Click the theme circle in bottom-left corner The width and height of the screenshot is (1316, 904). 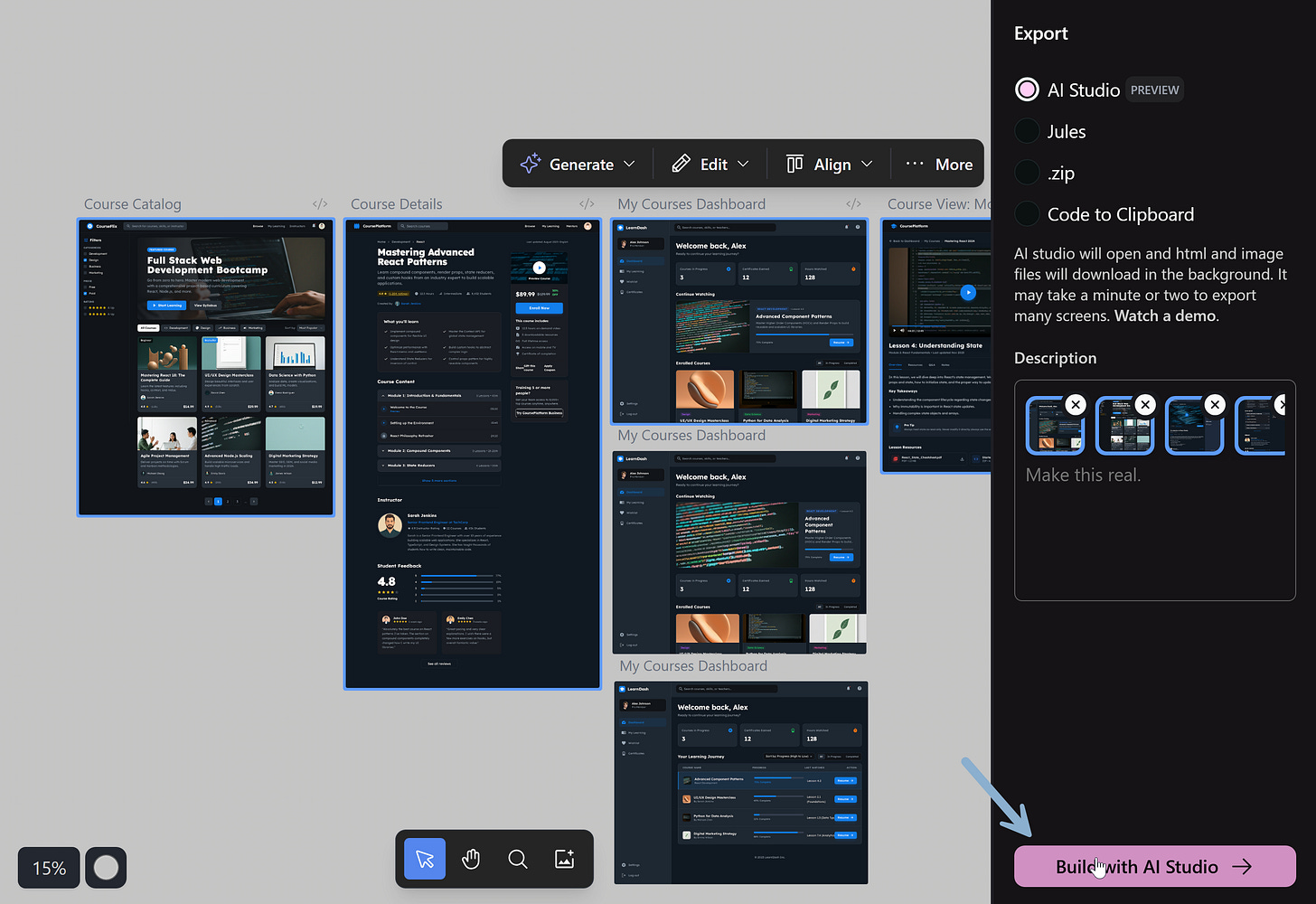(106, 867)
